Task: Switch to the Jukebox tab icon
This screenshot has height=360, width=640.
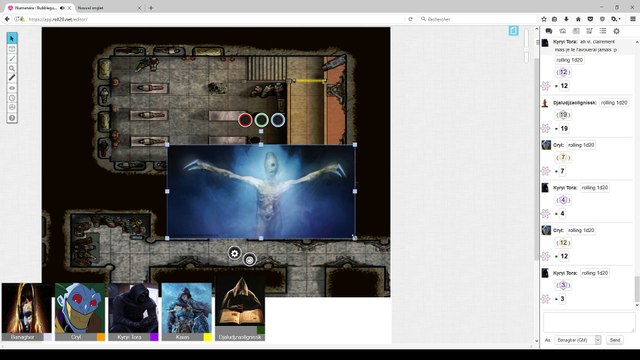Action: 589,31
